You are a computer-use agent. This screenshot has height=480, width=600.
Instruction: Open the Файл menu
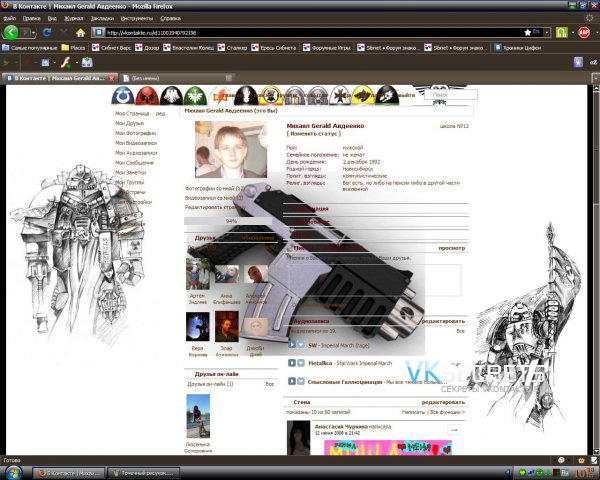9,18
